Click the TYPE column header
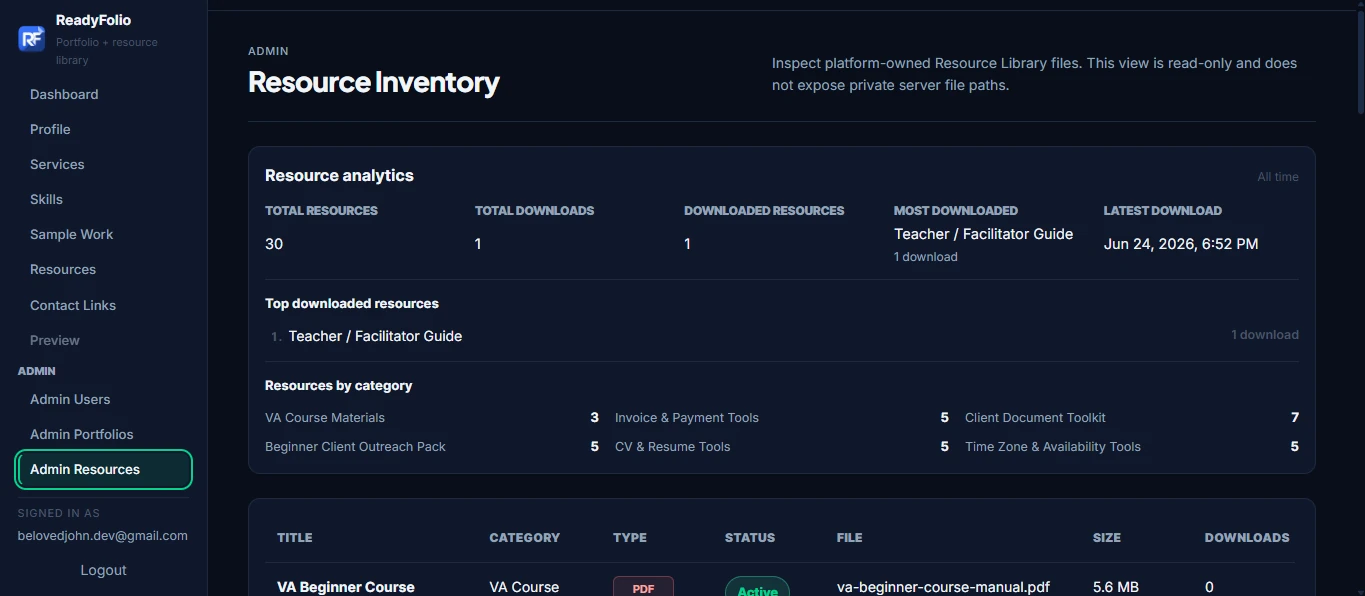The height and width of the screenshot is (596, 1365). click(630, 538)
